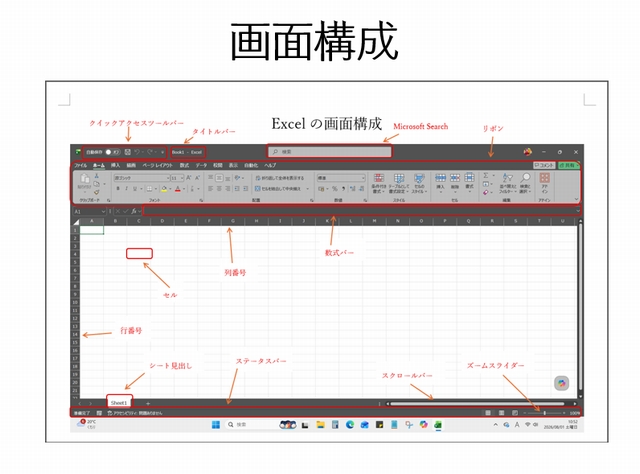Open 検索と選択 magnifier menu
This screenshot has width=640, height=474.
pyautogui.click(x=525, y=183)
